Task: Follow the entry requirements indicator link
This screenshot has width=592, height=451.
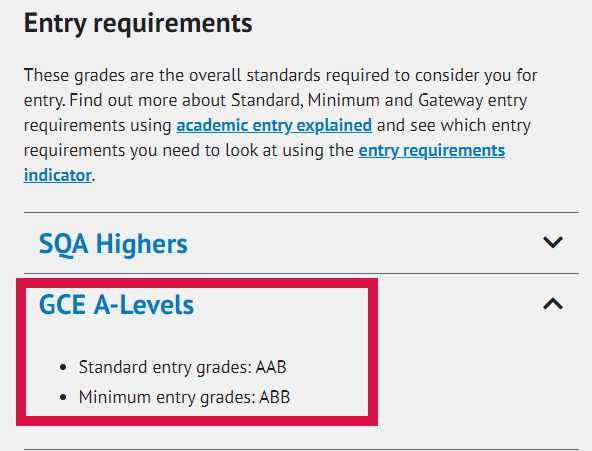Action: (432, 151)
